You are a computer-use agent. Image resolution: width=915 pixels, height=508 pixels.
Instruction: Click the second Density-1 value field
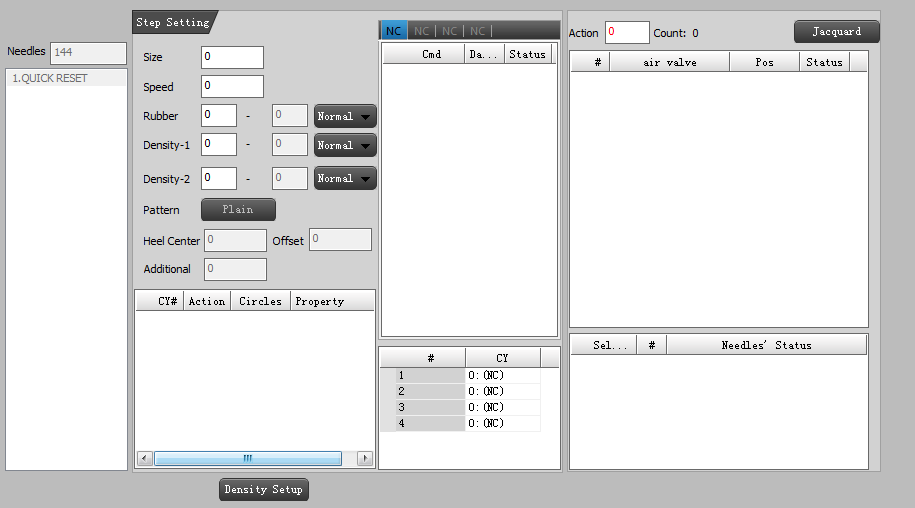coord(289,145)
